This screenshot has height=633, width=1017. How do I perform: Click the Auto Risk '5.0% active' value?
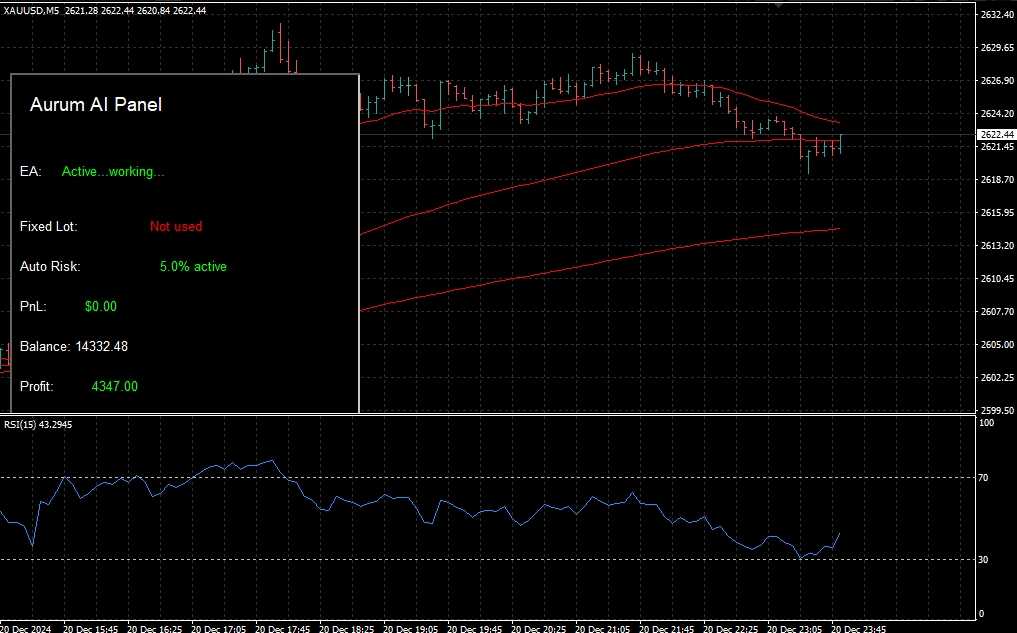tap(193, 267)
